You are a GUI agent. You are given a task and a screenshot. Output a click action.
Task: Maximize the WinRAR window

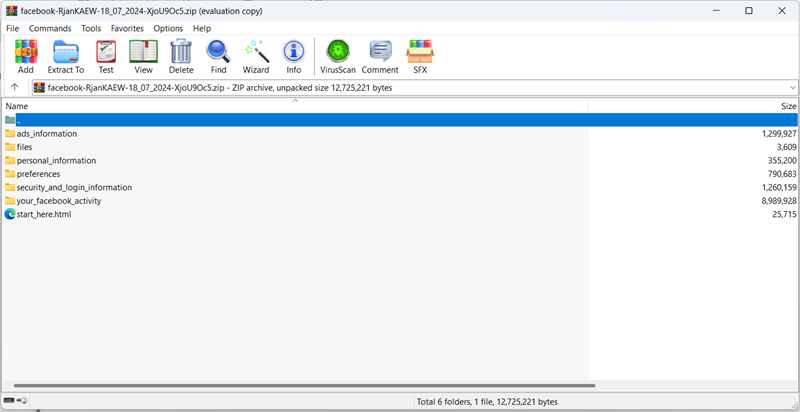(x=748, y=11)
